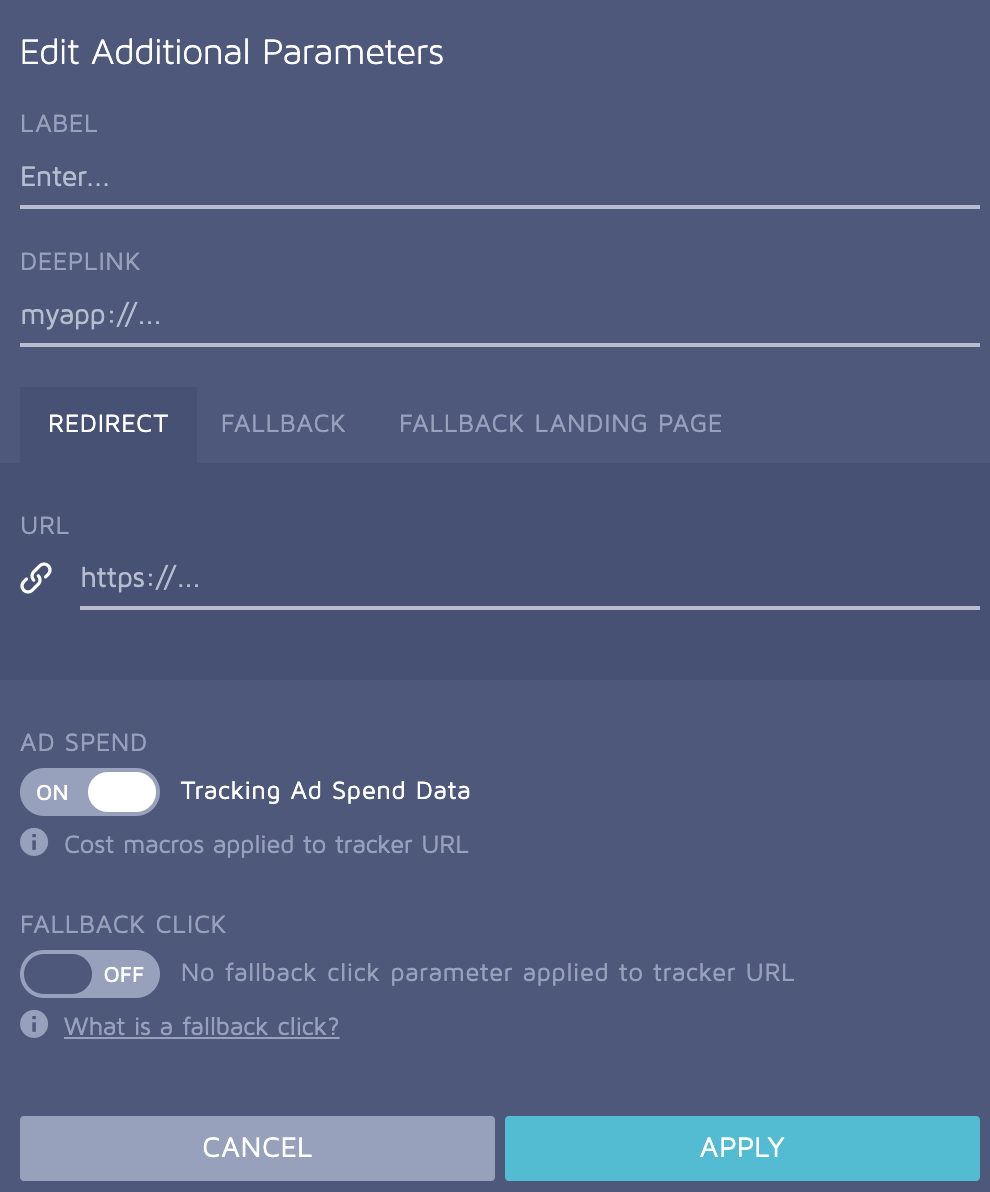The width and height of the screenshot is (990, 1192).
Task: Click CANCEL to dismiss the dialog
Action: click(x=257, y=1147)
